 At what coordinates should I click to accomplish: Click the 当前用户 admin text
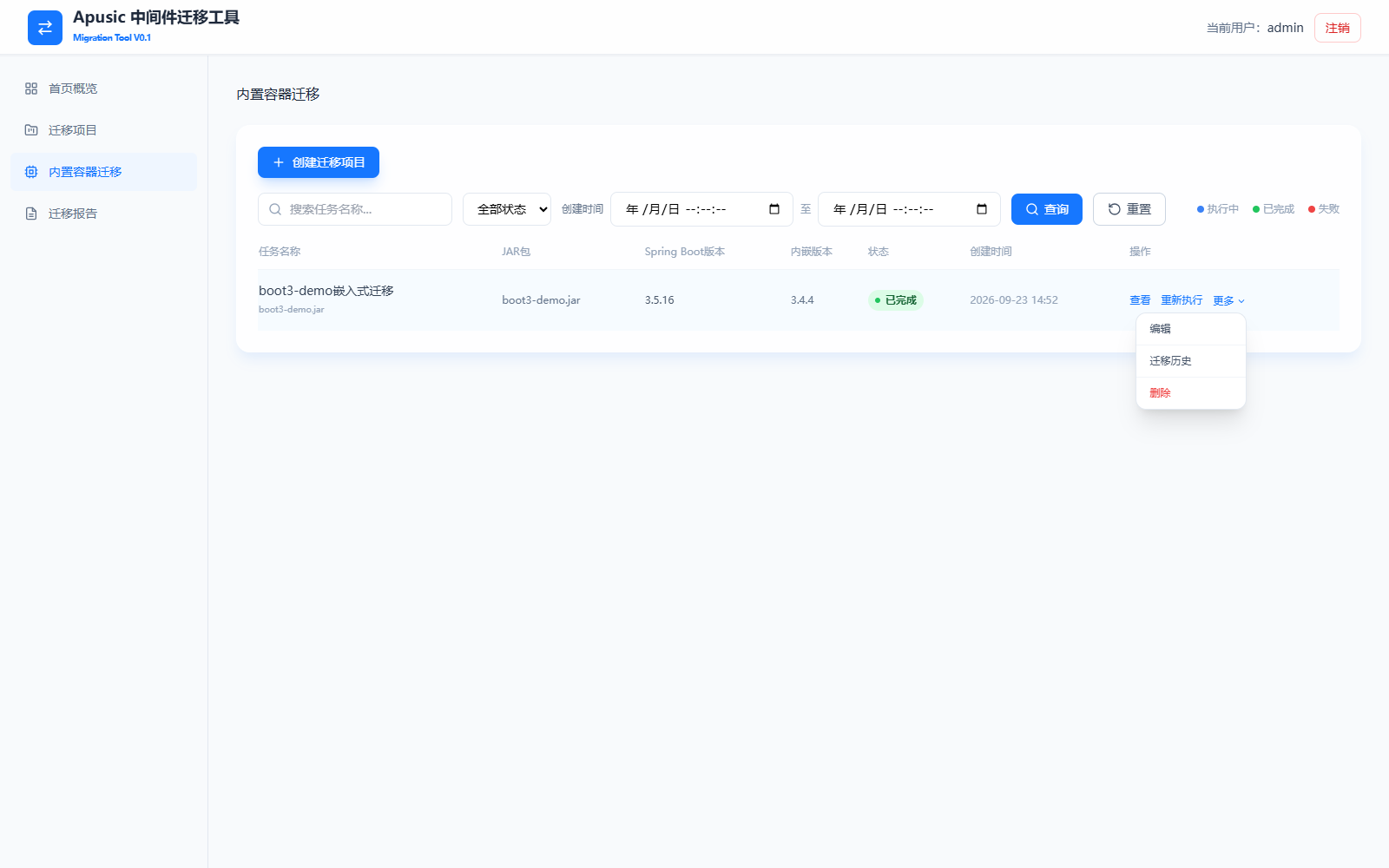(1254, 28)
